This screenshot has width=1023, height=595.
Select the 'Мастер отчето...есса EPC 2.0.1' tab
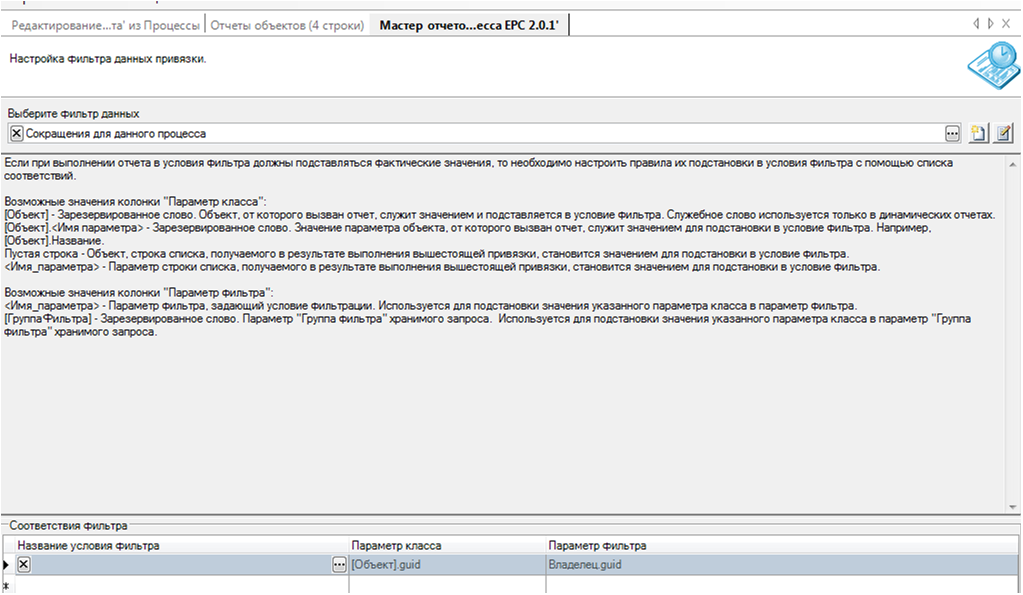[468, 24]
